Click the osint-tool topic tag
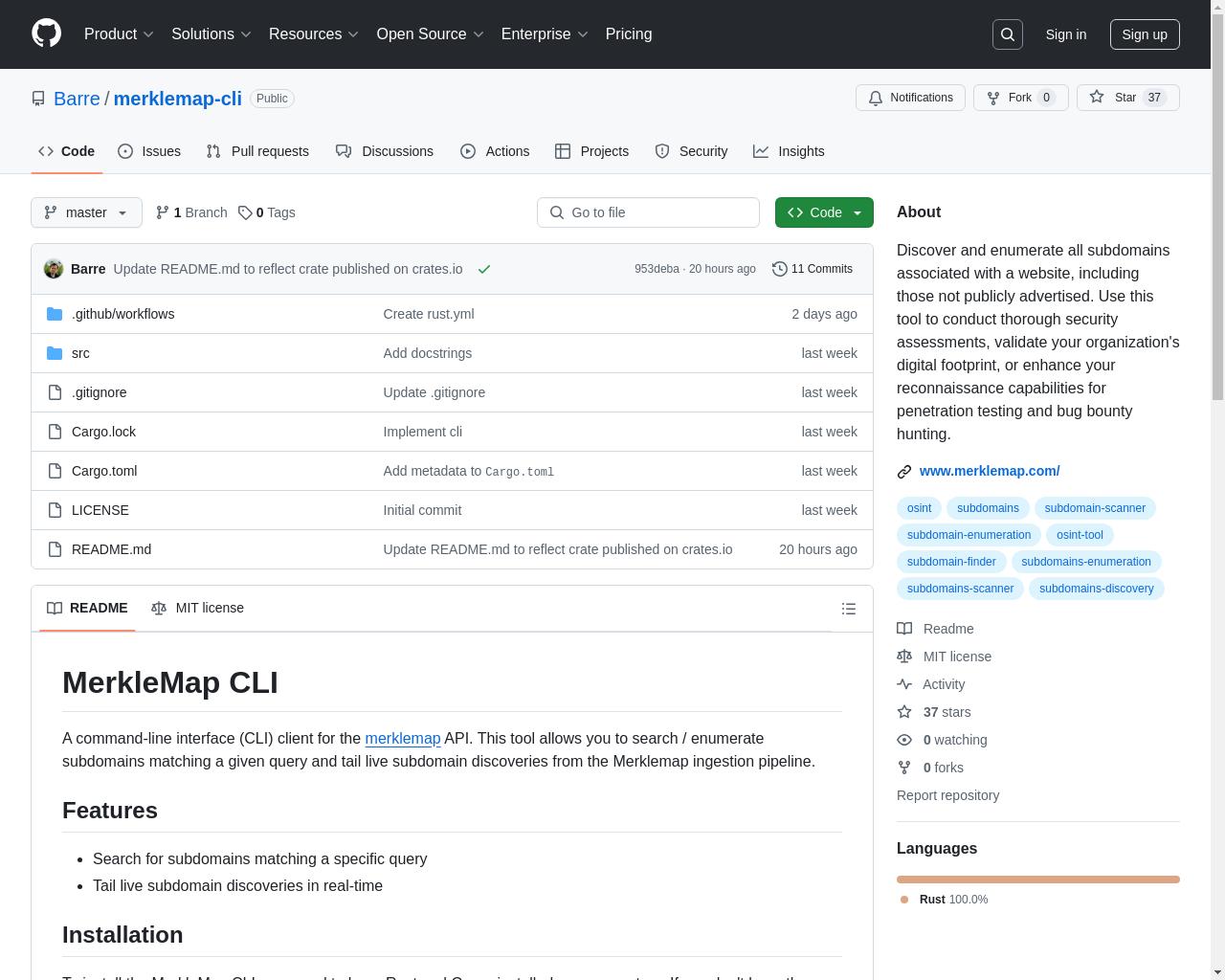 [1080, 535]
